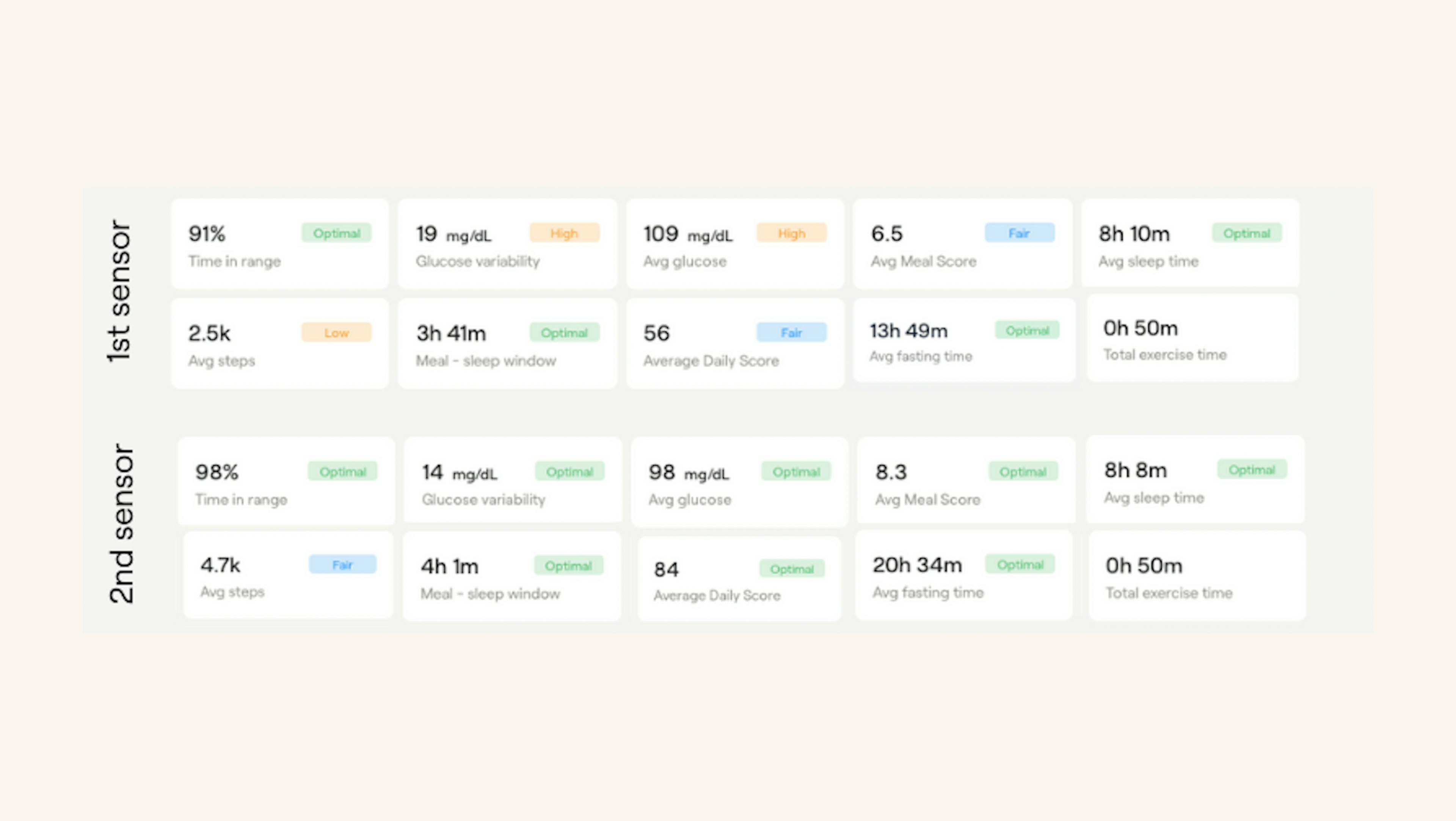Click the 6.5 Avg Meal Score value
This screenshot has height=821, width=1456.
pos(887,234)
